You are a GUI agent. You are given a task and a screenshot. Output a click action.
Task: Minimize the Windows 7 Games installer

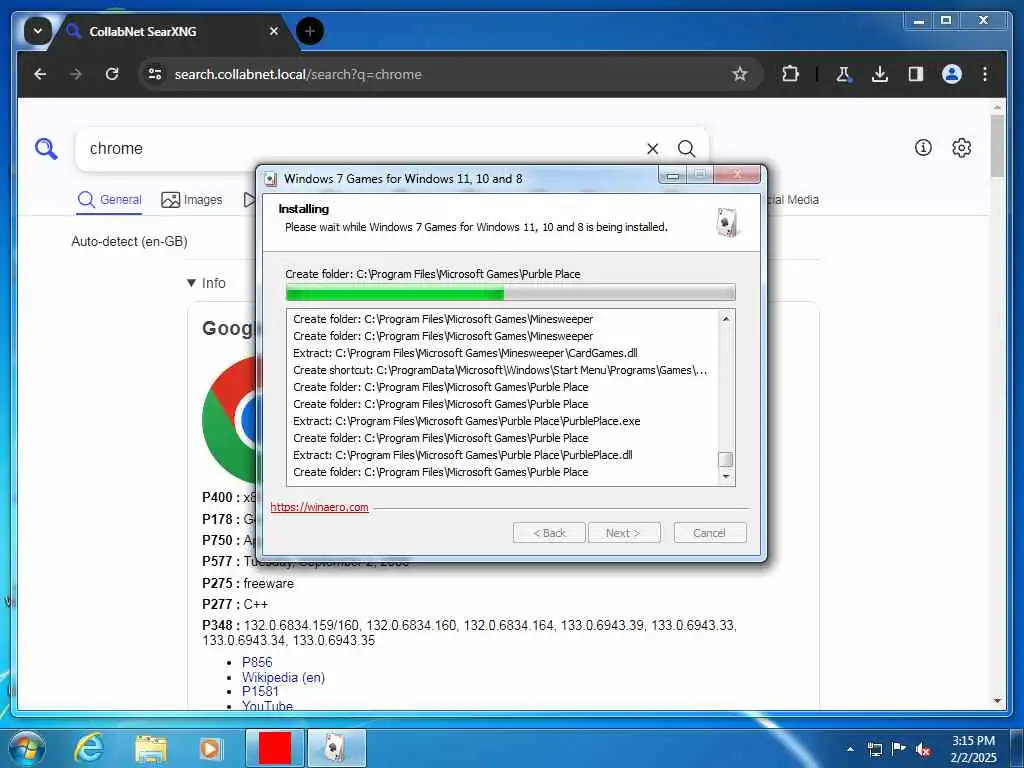pos(673,176)
